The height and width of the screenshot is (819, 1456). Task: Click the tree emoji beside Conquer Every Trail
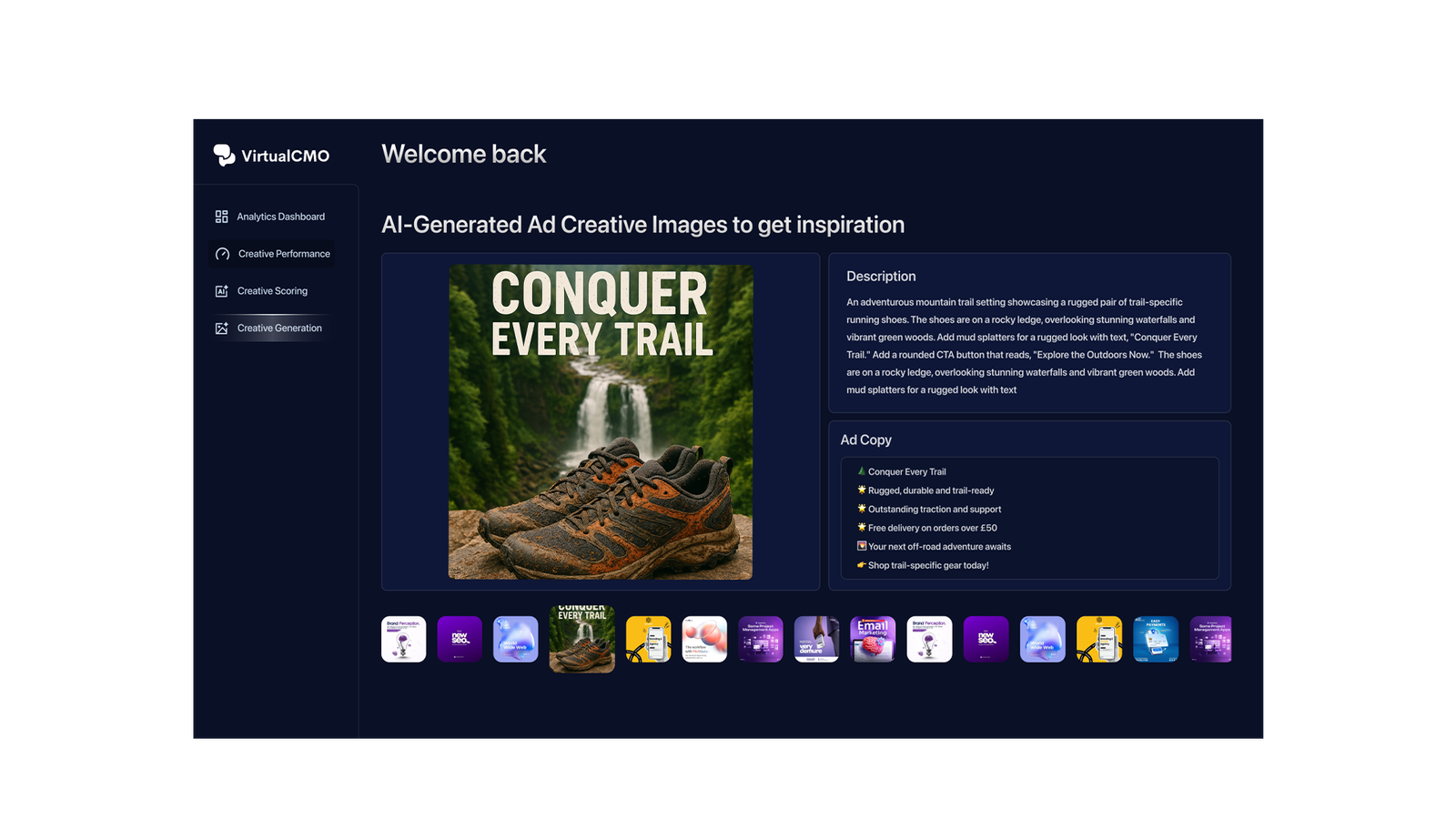(x=861, y=471)
